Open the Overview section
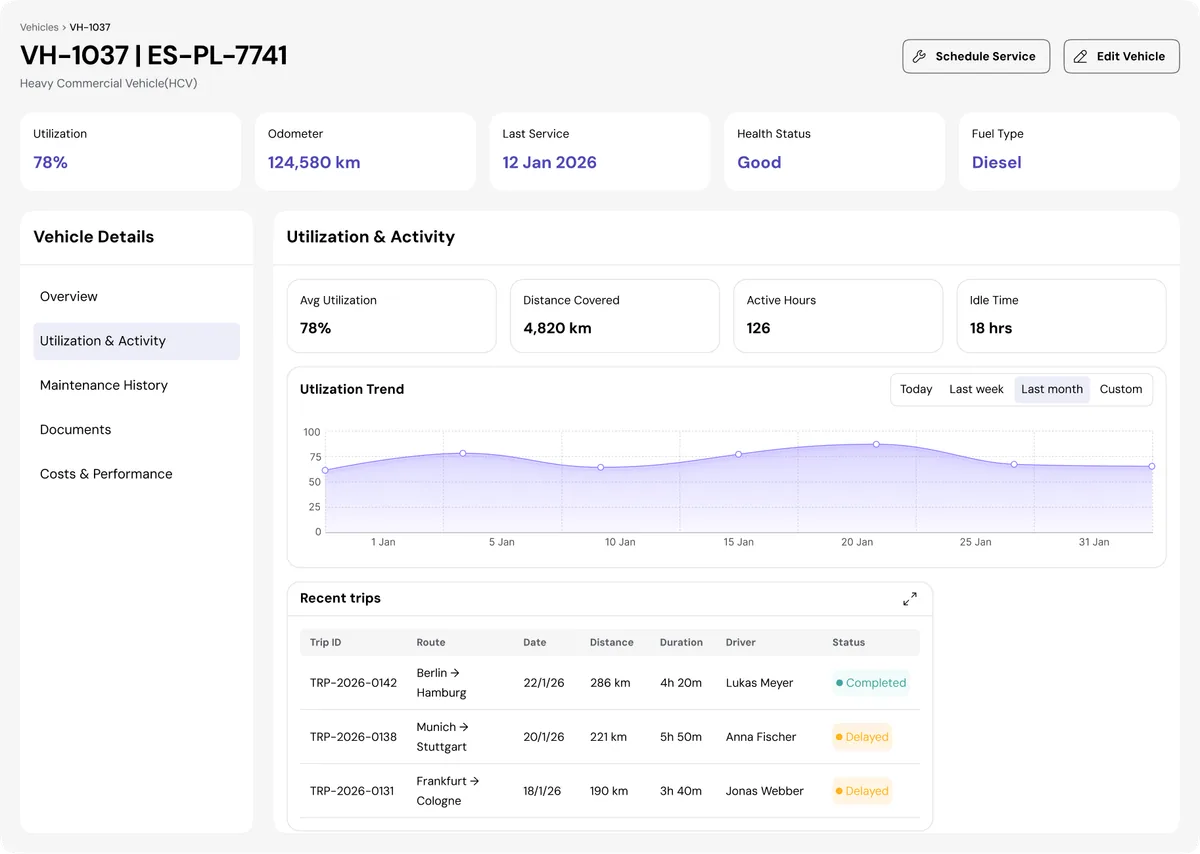1200x854 pixels. tap(69, 297)
